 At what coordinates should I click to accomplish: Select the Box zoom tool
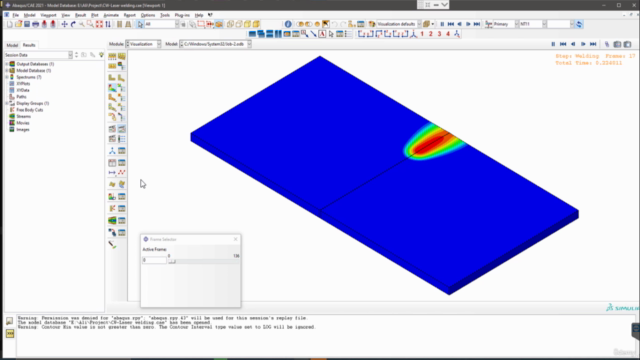91,24
